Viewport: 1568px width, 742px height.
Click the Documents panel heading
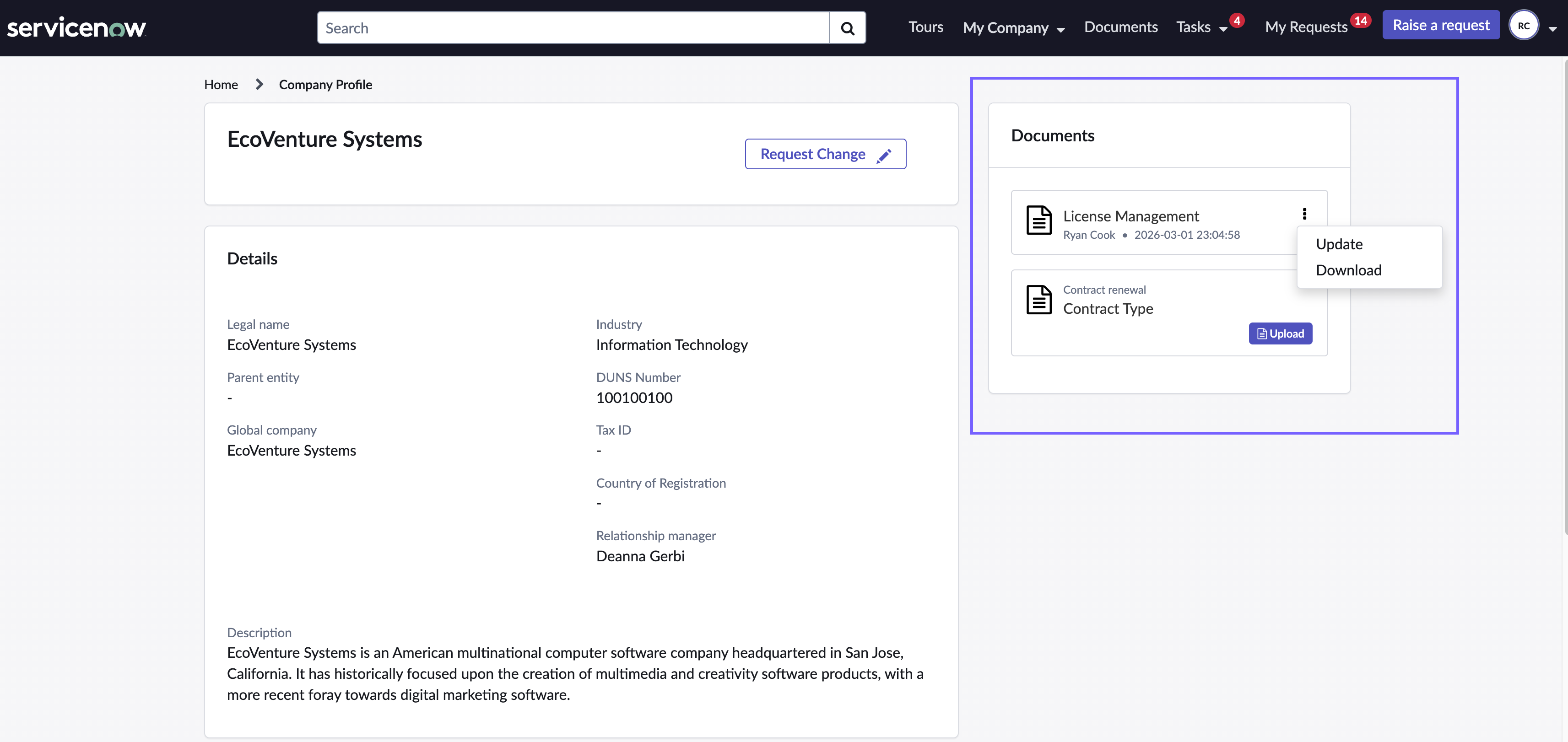pos(1053,135)
